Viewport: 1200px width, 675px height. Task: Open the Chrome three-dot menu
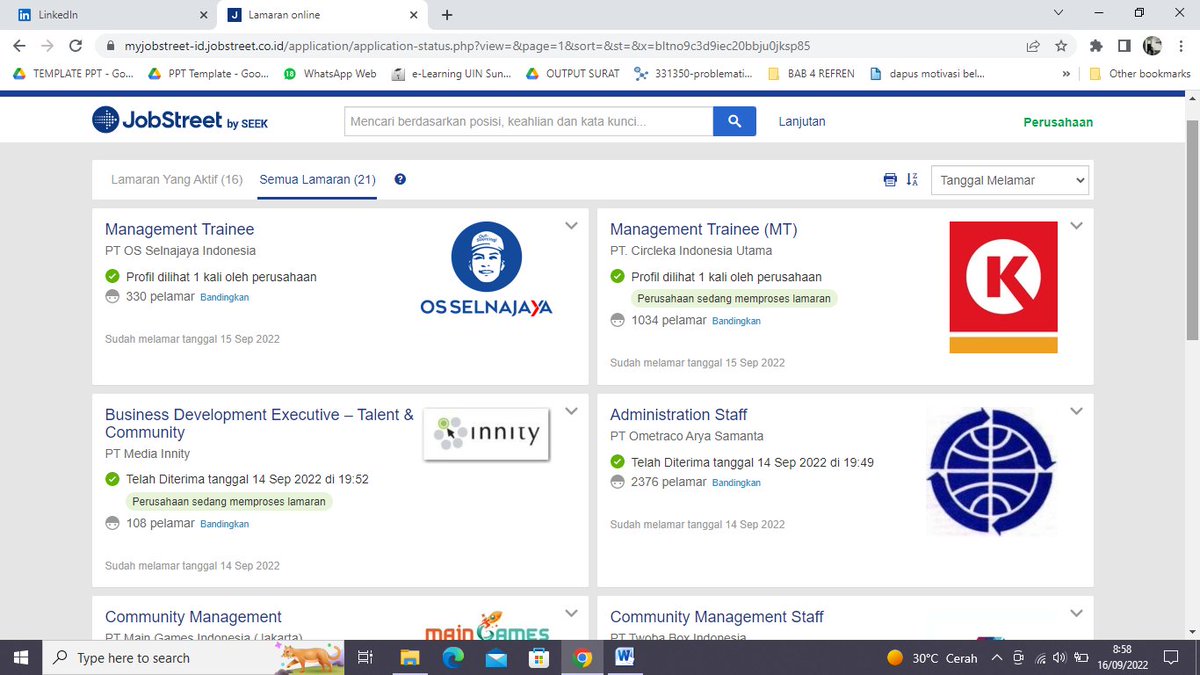1181,46
